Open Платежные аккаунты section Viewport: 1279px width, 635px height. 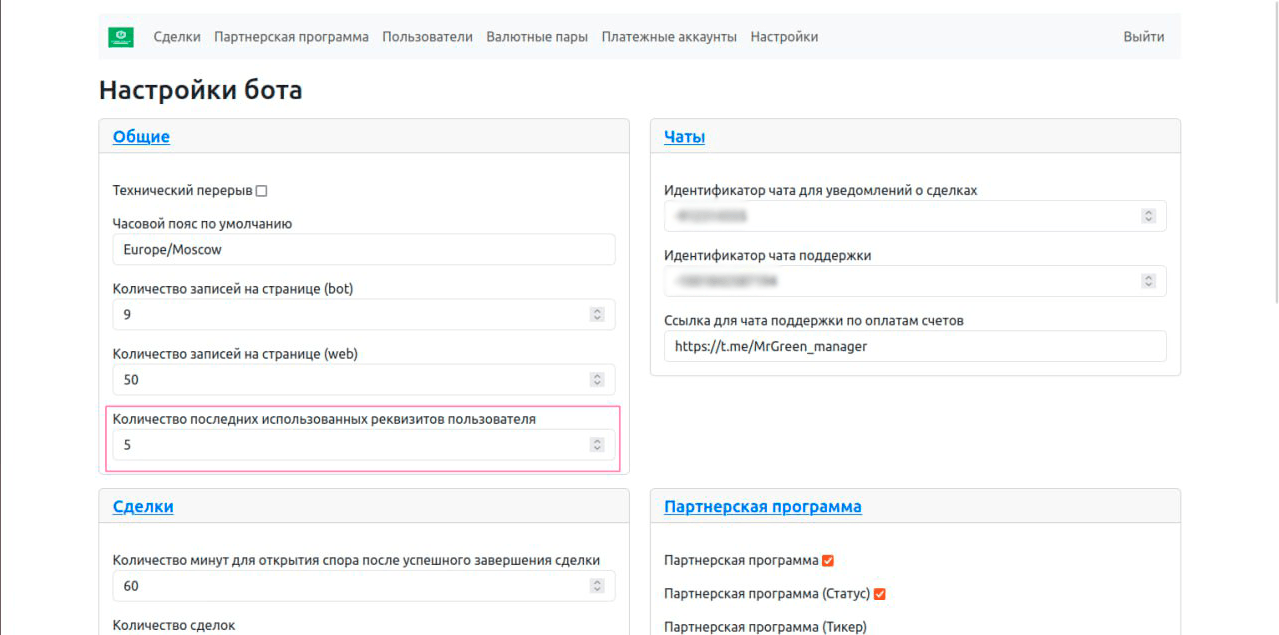point(669,37)
